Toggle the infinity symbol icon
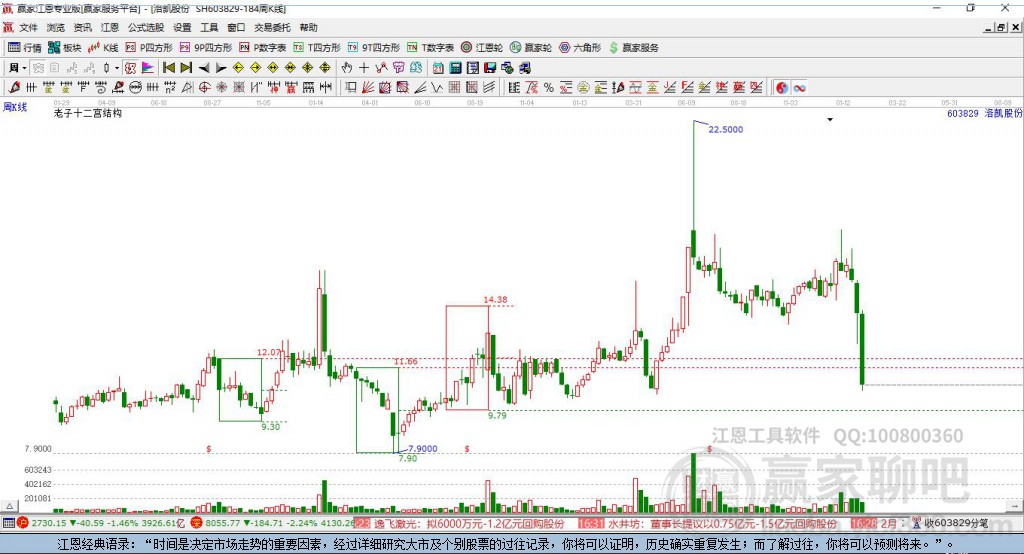 point(799,87)
